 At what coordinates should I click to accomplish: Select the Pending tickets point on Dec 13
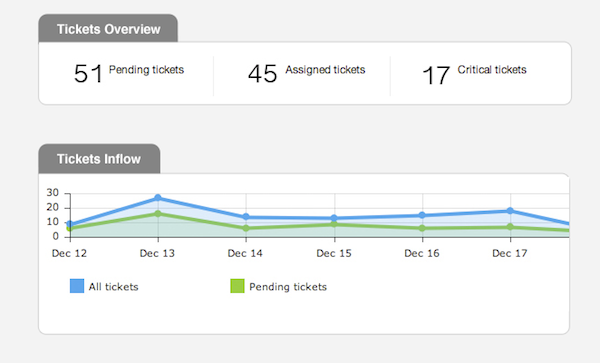click(x=158, y=213)
